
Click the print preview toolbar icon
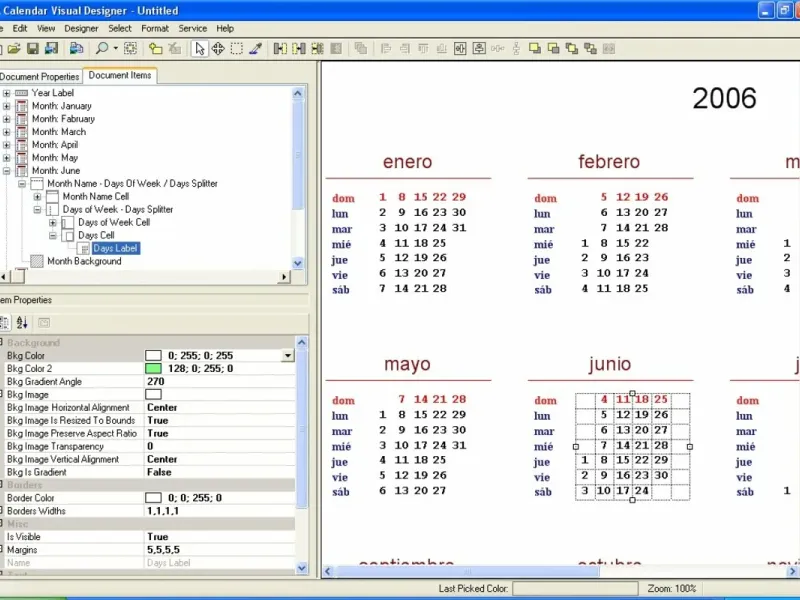[77, 48]
